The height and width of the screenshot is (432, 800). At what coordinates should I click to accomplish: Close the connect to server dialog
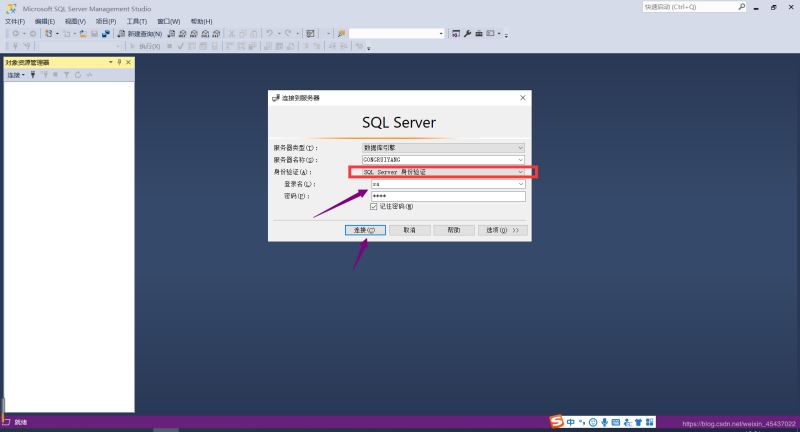pyautogui.click(x=522, y=98)
